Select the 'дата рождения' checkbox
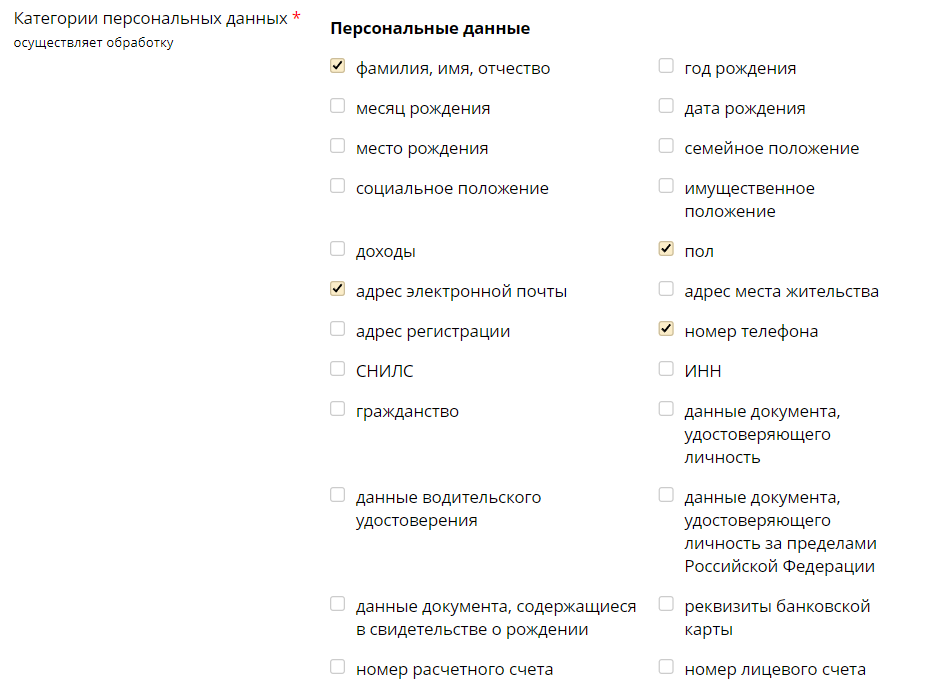This screenshot has width=935, height=689. (666, 107)
